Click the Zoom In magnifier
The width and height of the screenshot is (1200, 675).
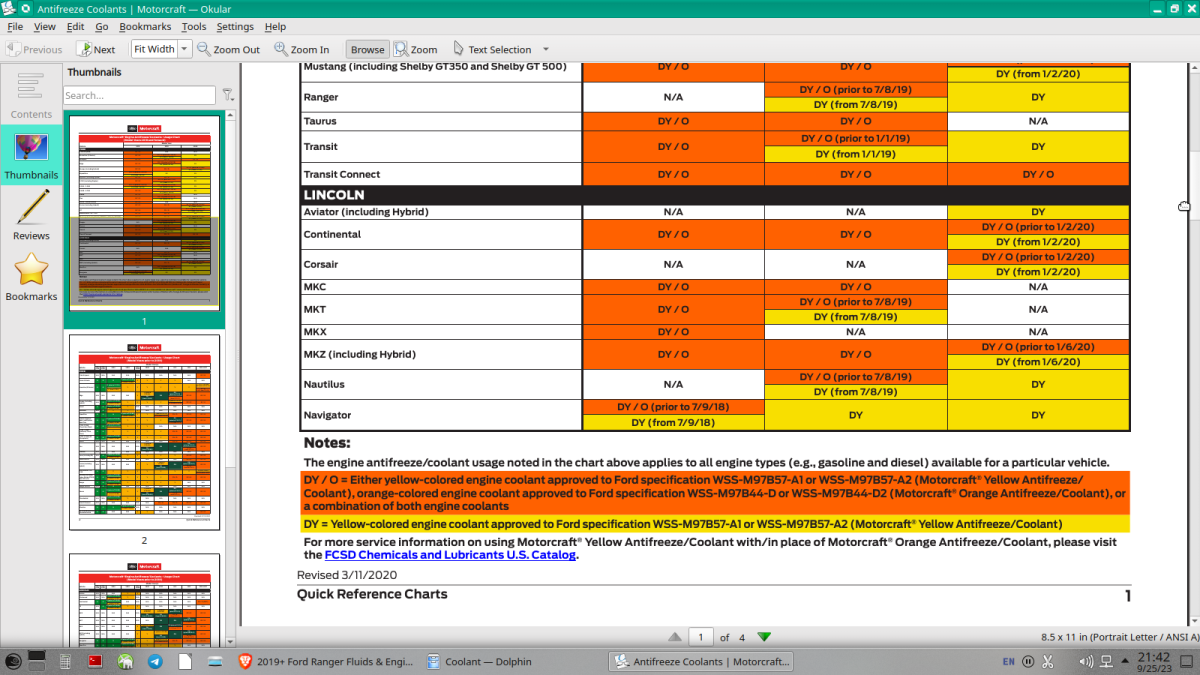301,49
